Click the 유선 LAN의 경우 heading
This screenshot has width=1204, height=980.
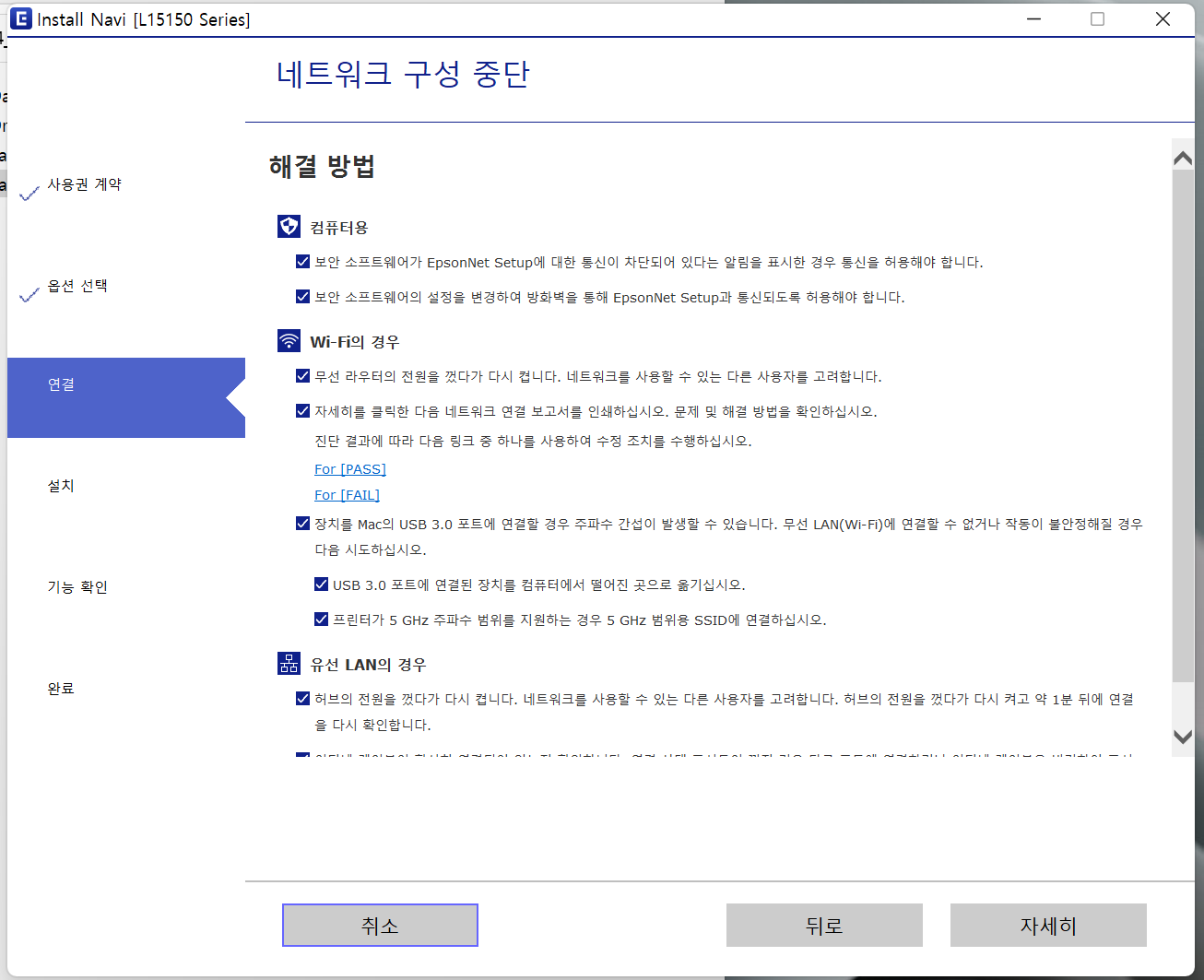click(x=369, y=665)
